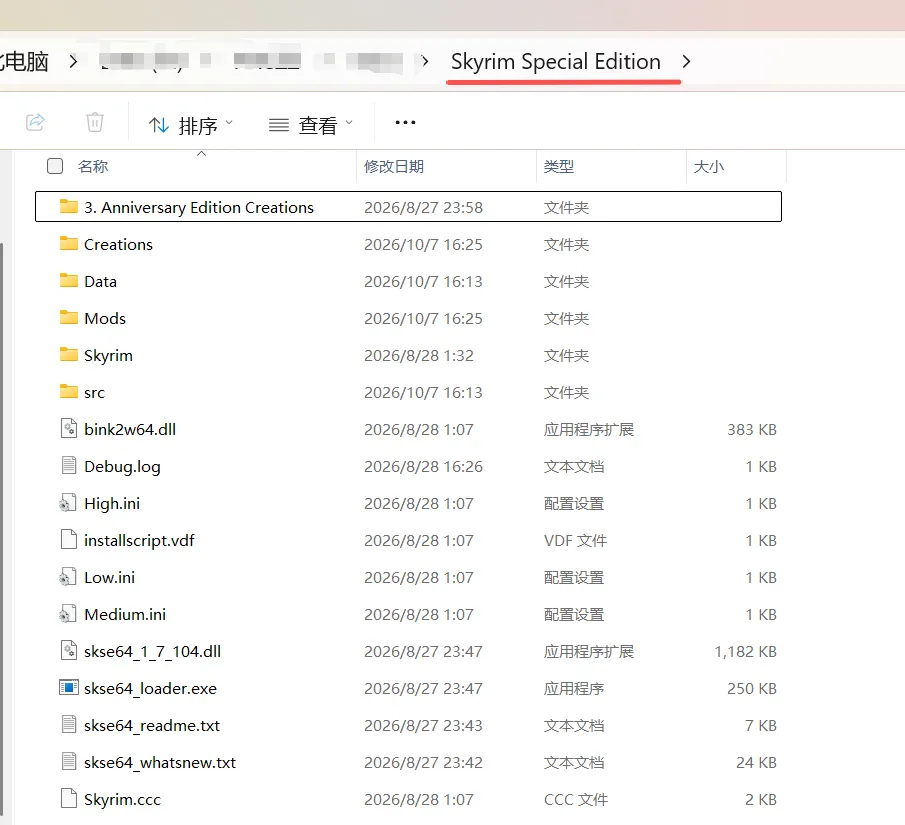Select the 'bink2w64.dll' file name

click(x=130, y=430)
